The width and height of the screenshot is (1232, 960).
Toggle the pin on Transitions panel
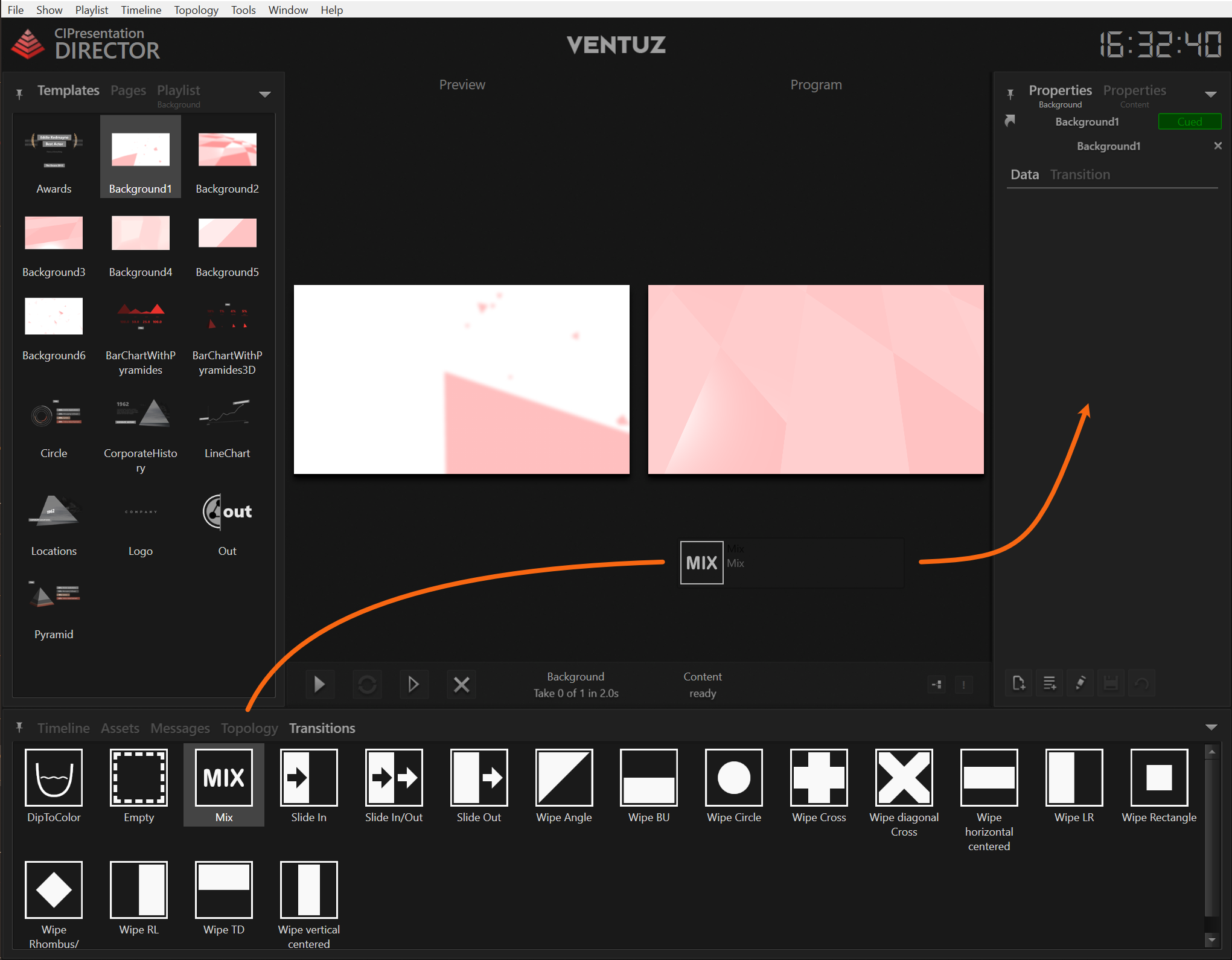coord(19,727)
